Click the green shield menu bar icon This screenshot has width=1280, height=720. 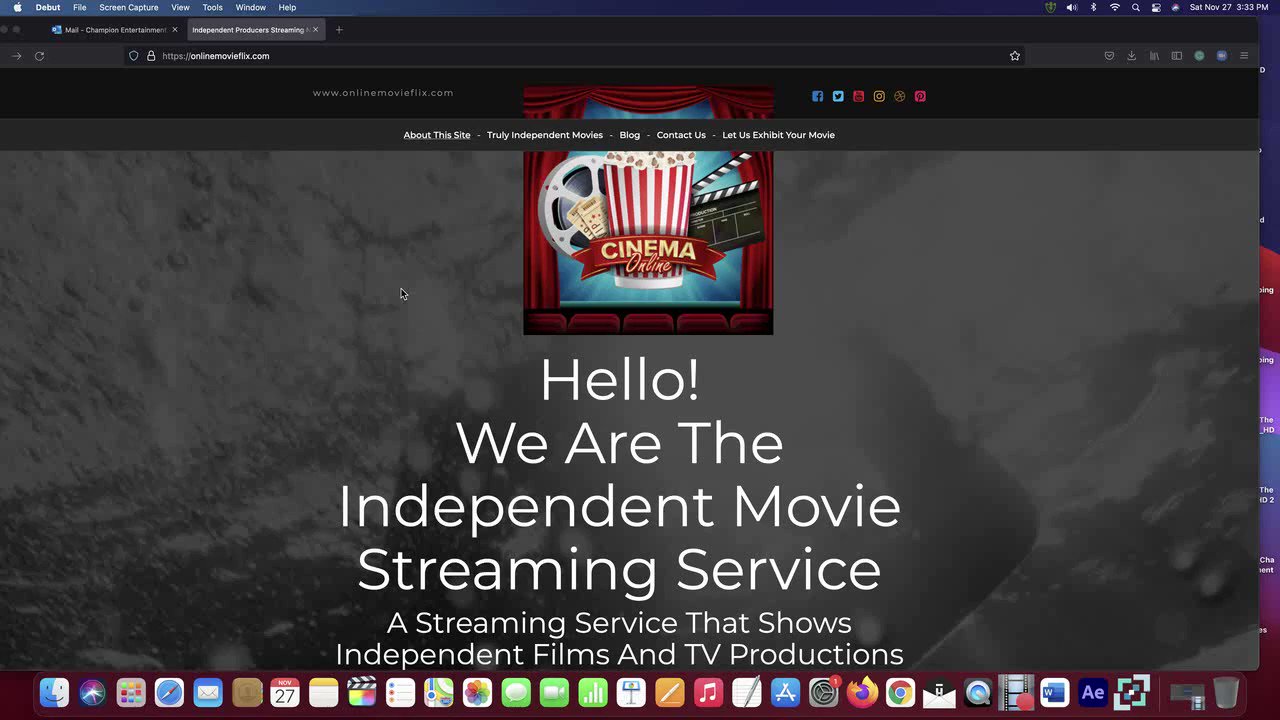click(1051, 7)
